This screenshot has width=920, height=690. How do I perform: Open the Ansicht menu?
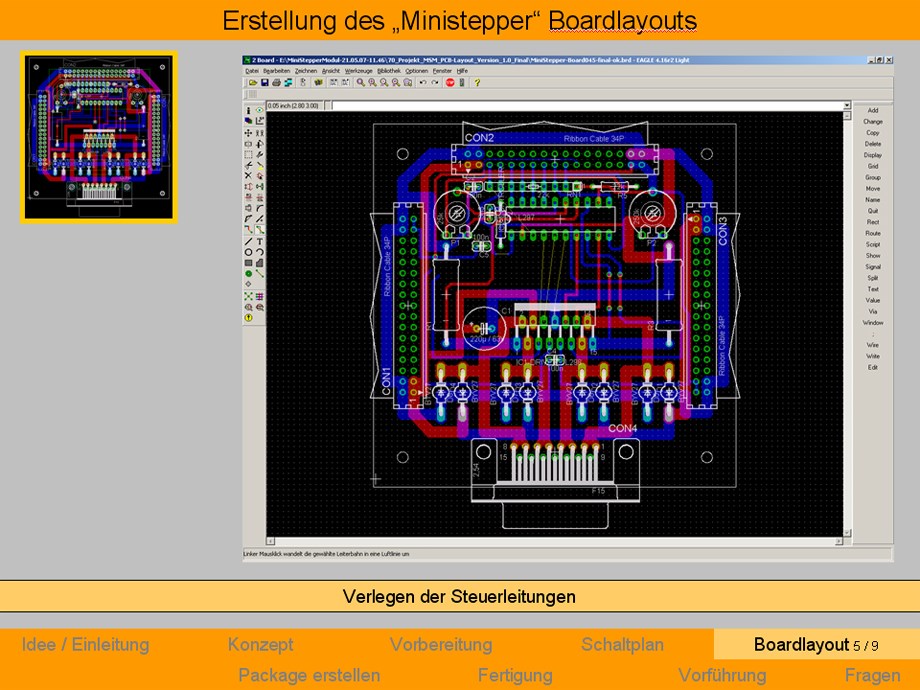pos(330,71)
